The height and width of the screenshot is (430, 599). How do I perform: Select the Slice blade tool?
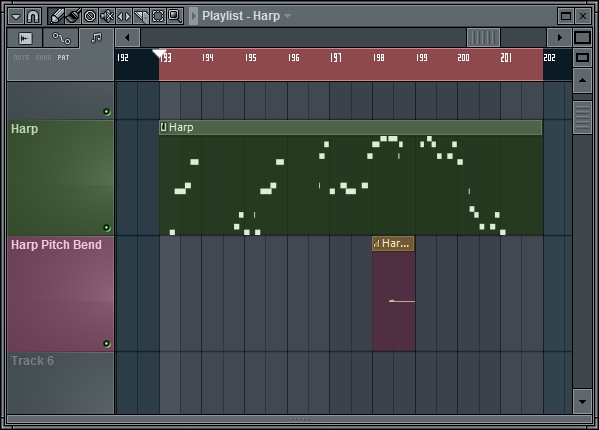pos(141,16)
